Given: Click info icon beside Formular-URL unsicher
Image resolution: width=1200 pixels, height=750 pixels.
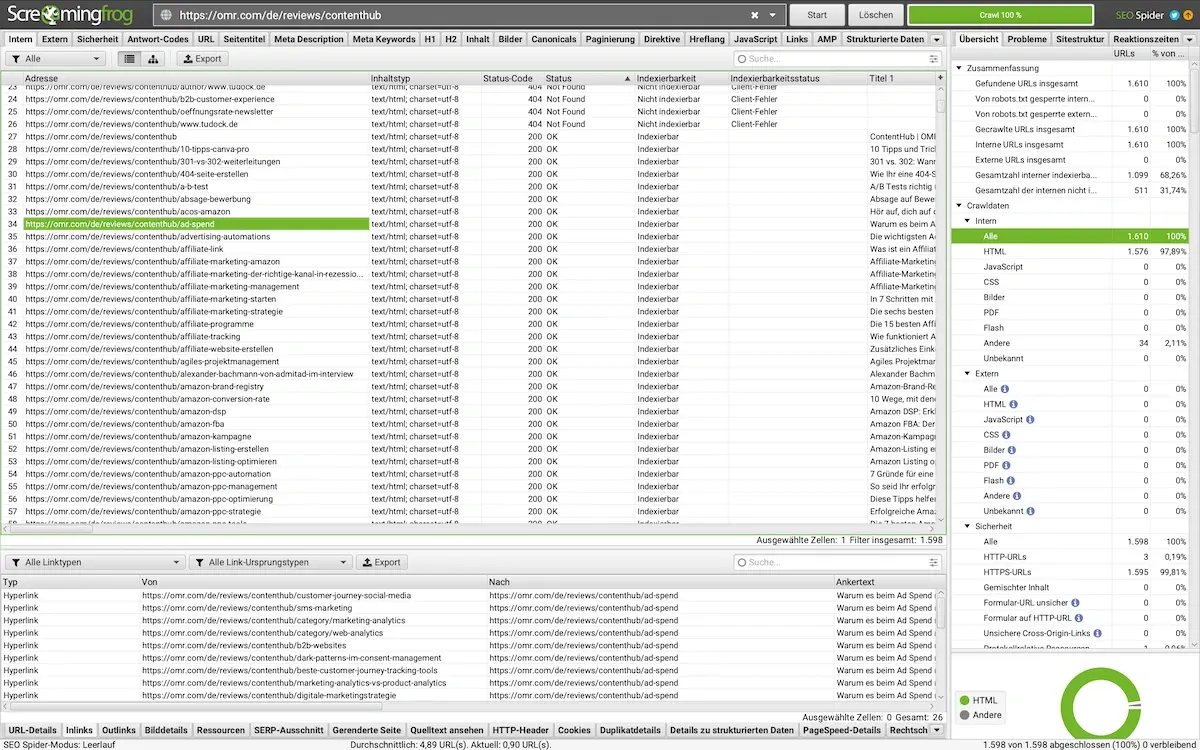Looking at the screenshot, I should tap(1075, 603).
